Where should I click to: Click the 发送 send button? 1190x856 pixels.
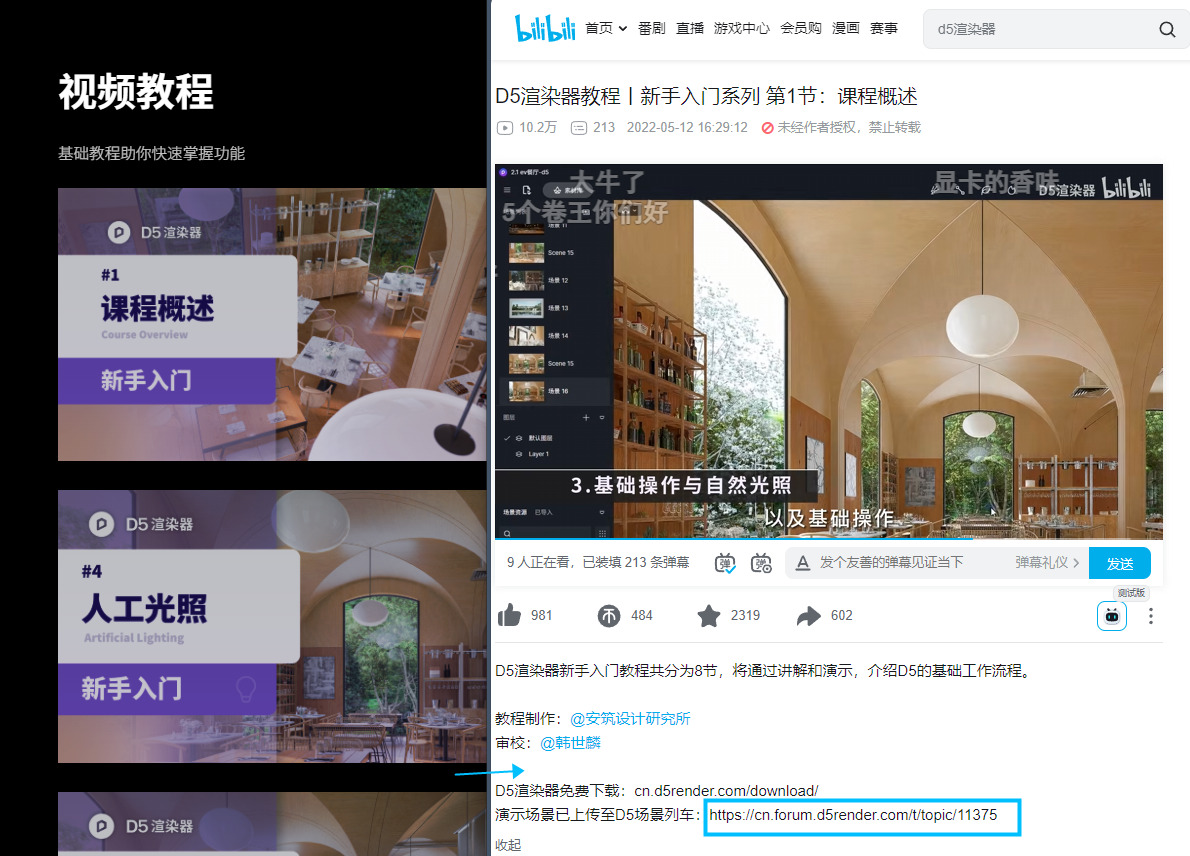pos(1119,563)
